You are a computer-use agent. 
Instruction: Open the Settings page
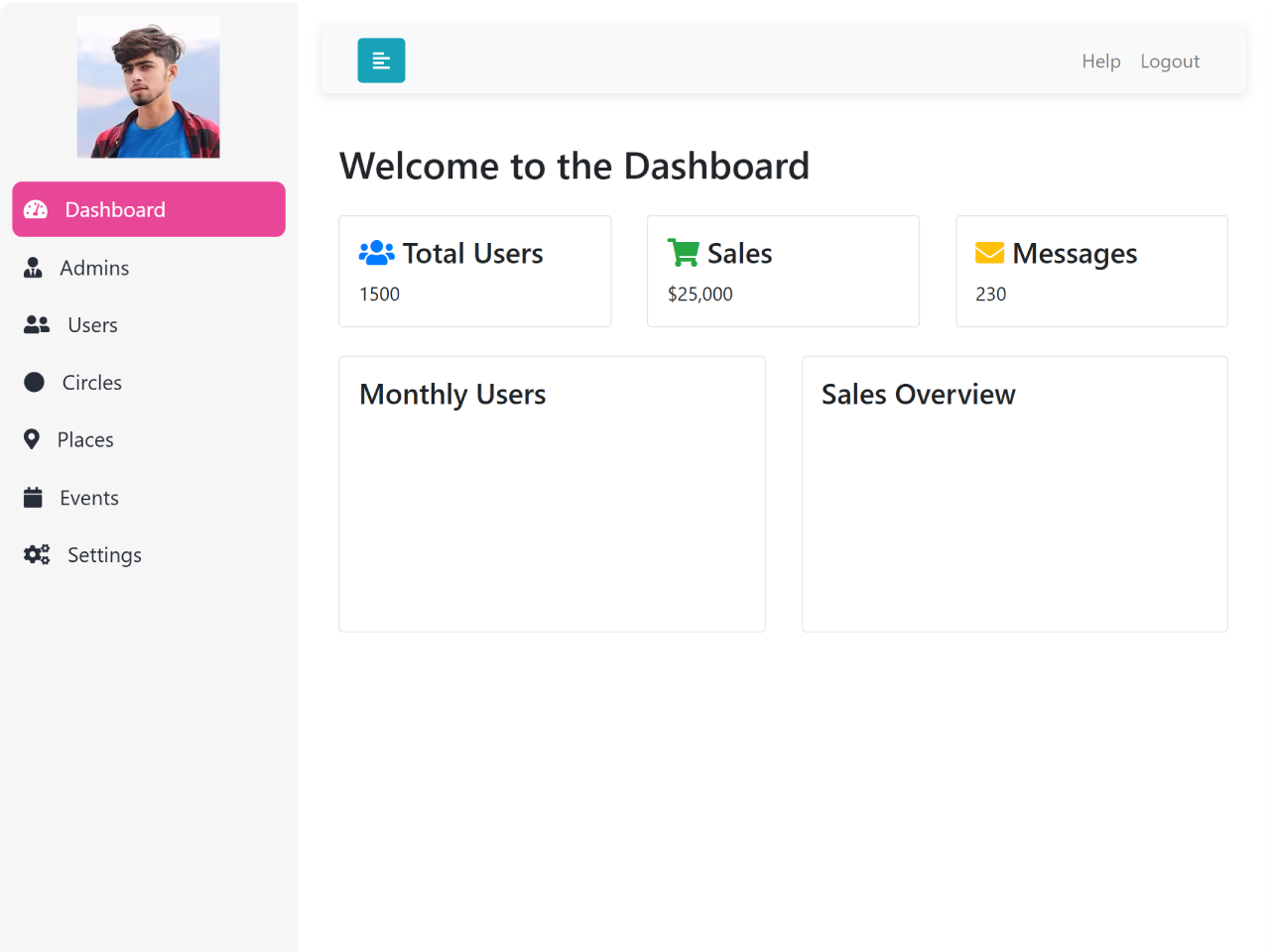coord(103,554)
